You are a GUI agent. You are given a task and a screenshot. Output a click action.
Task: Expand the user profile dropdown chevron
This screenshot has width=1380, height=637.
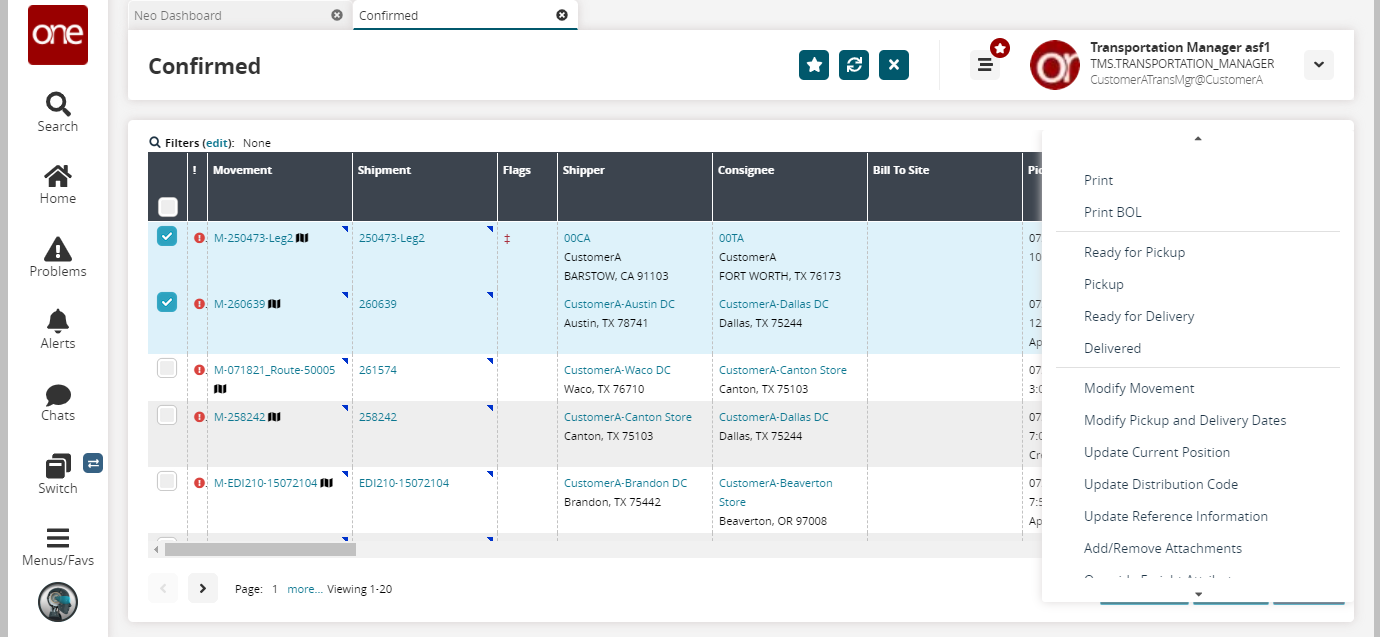(x=1318, y=65)
